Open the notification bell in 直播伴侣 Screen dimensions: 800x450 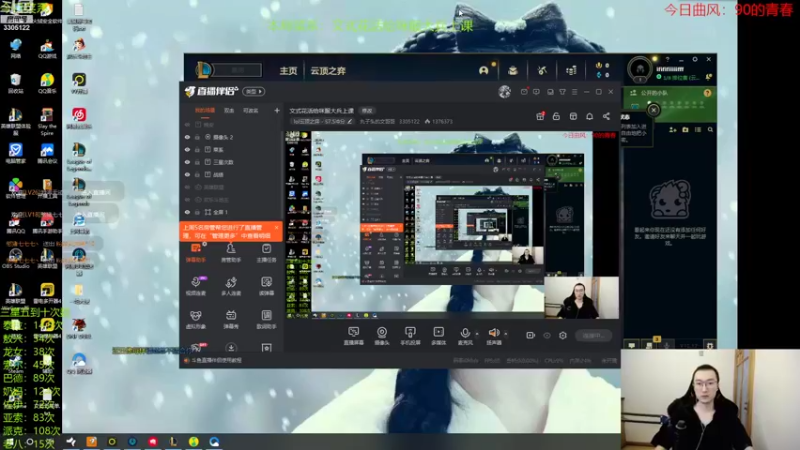pyautogui.click(x=589, y=116)
